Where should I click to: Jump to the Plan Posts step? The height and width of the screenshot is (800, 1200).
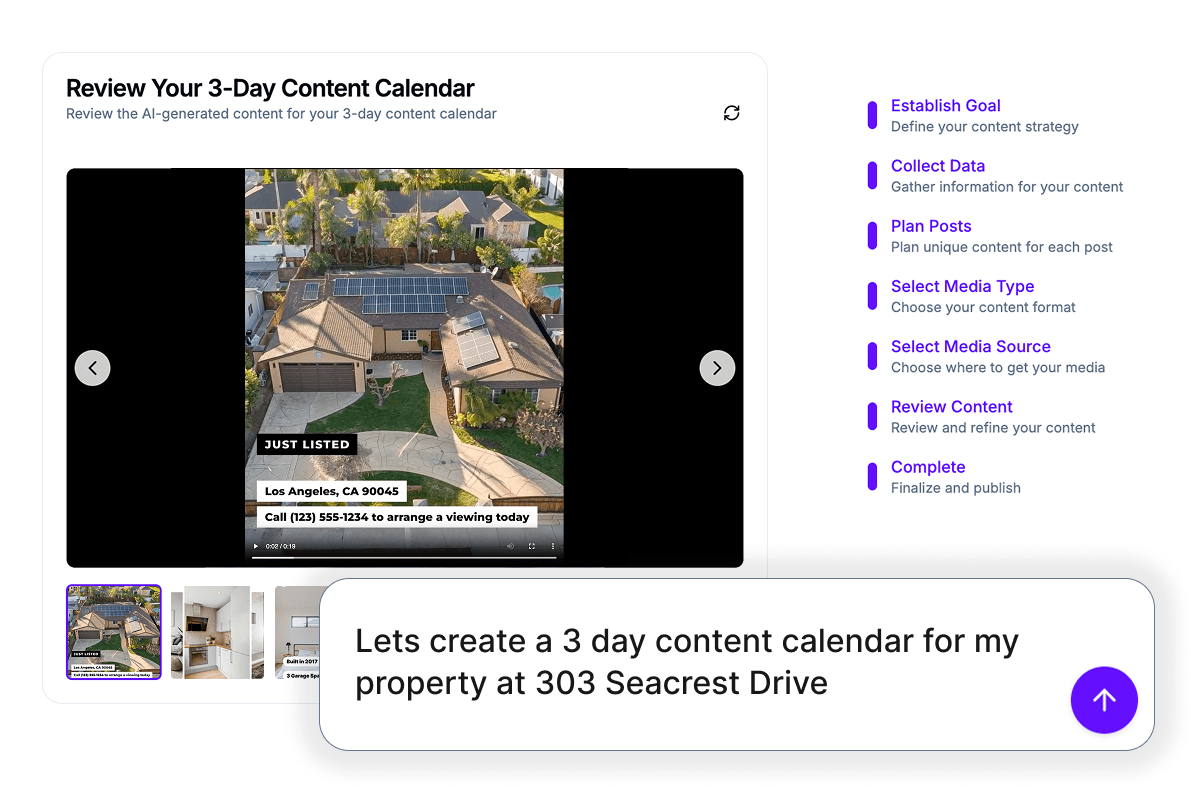pos(930,226)
